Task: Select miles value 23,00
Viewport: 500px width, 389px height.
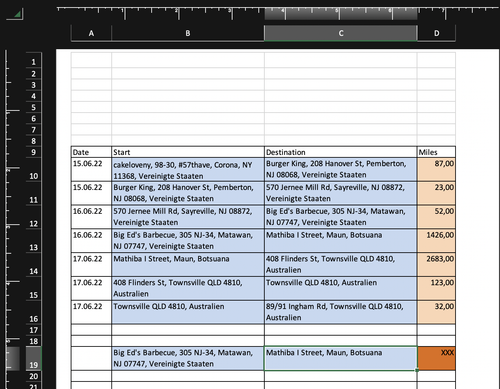Action: (436, 193)
